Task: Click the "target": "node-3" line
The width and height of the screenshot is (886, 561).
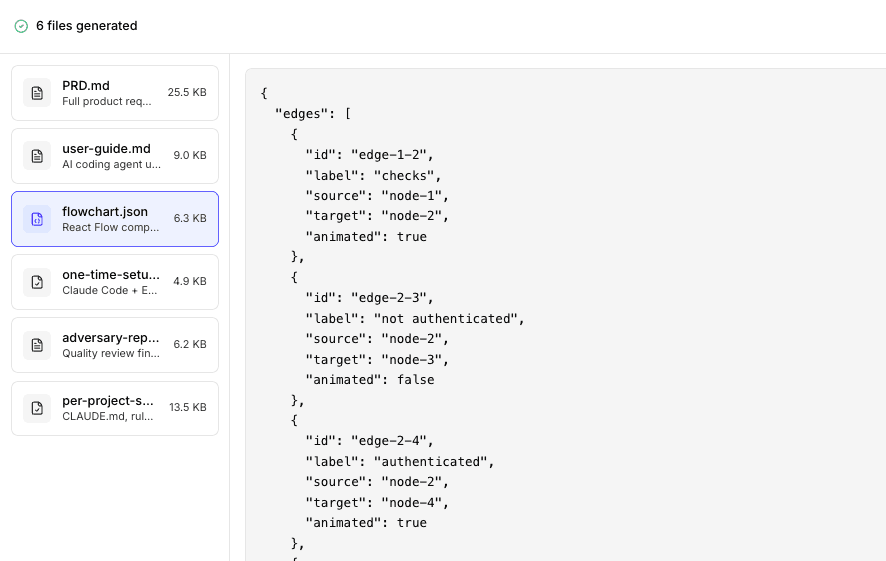Action: click(x=377, y=360)
